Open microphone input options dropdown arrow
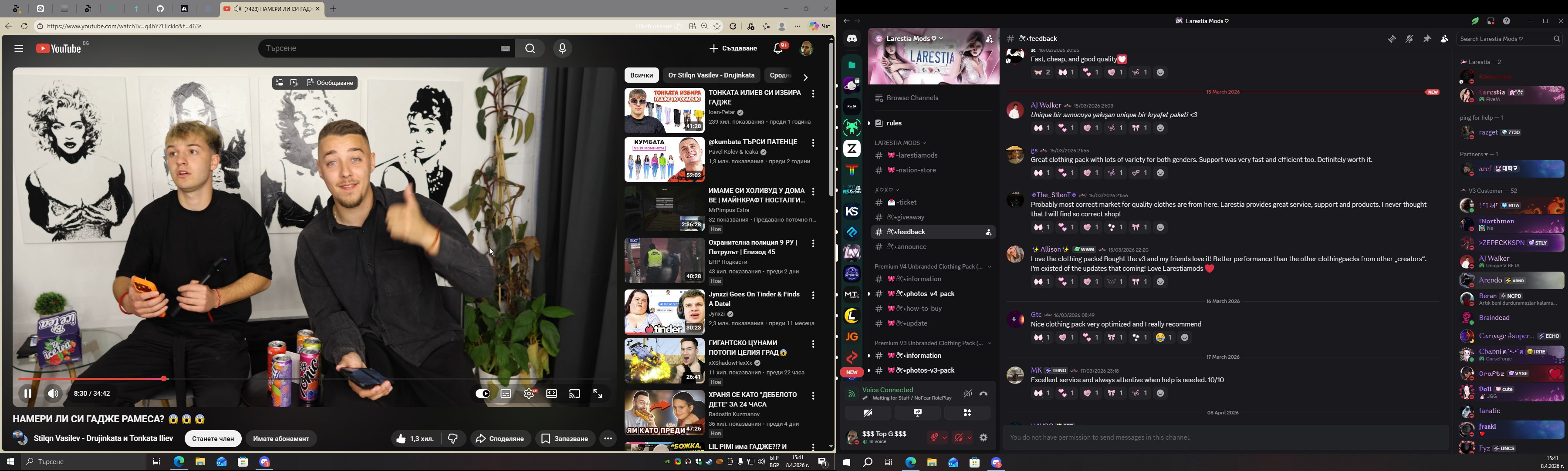 click(945, 438)
